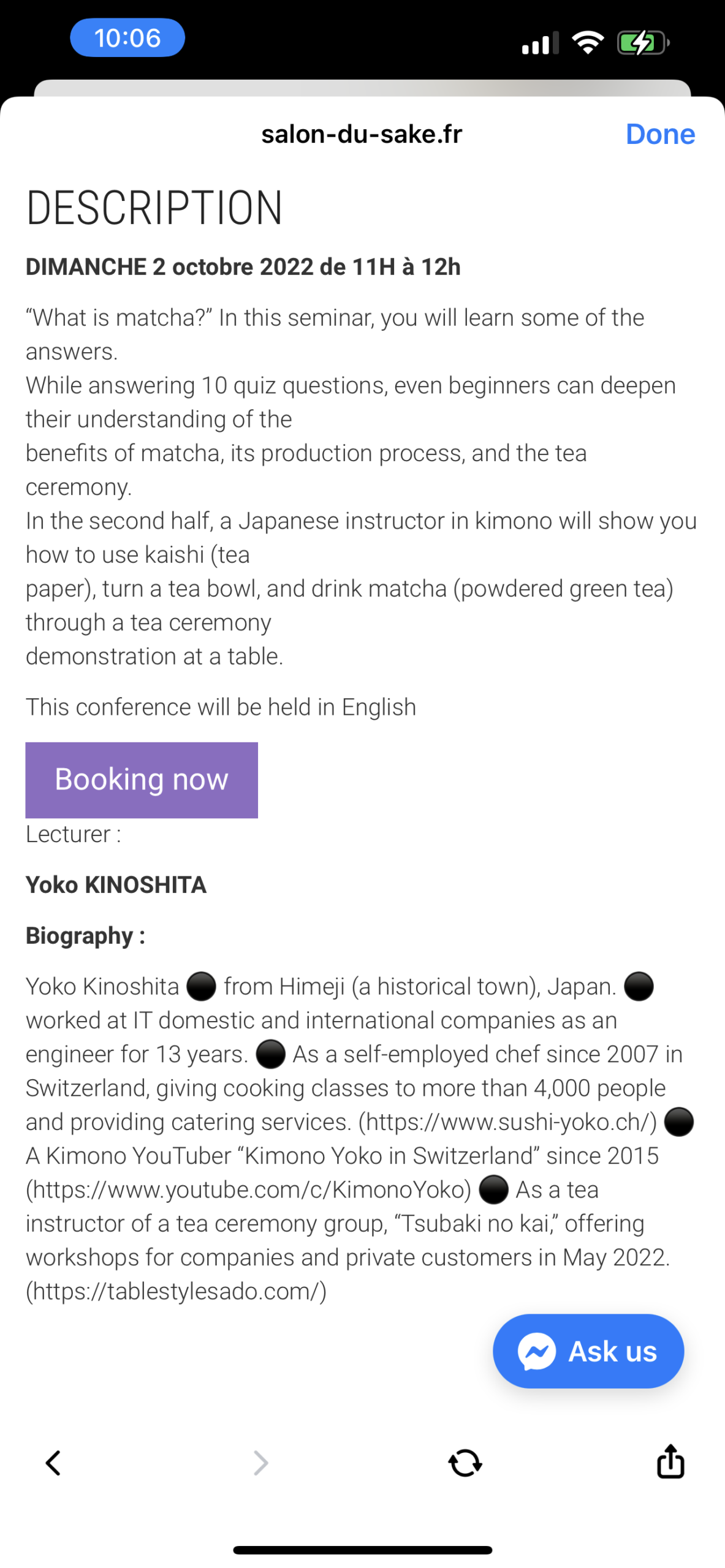Tap the purple Booking now button
This screenshot has height=1568, width=725.
click(142, 779)
